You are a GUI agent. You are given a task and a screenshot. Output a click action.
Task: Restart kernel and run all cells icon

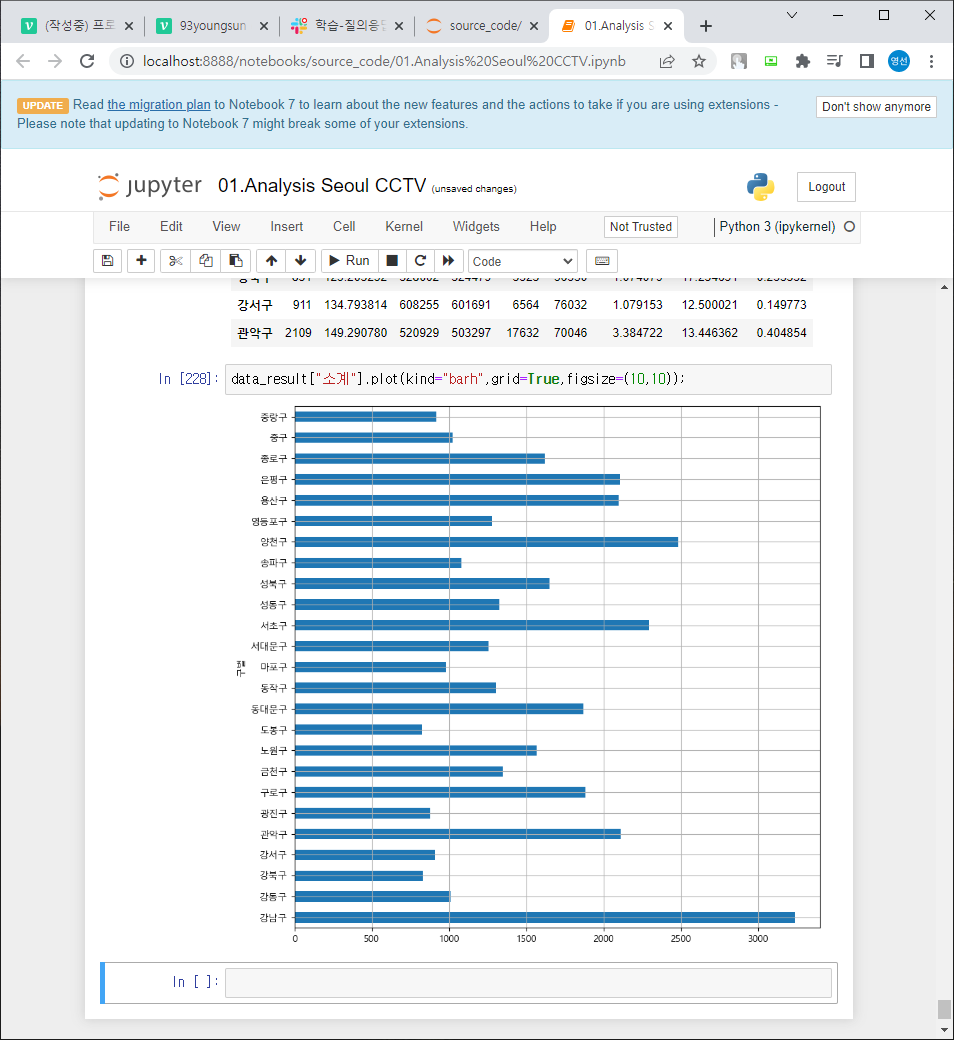[x=448, y=261]
